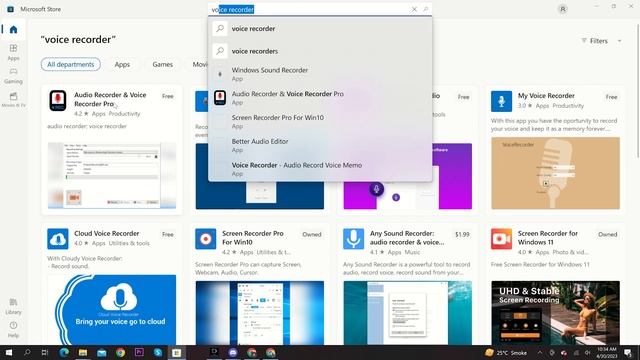View Cloud Voice Recorder banner image
Screen dimensions: 640x360
112,310
